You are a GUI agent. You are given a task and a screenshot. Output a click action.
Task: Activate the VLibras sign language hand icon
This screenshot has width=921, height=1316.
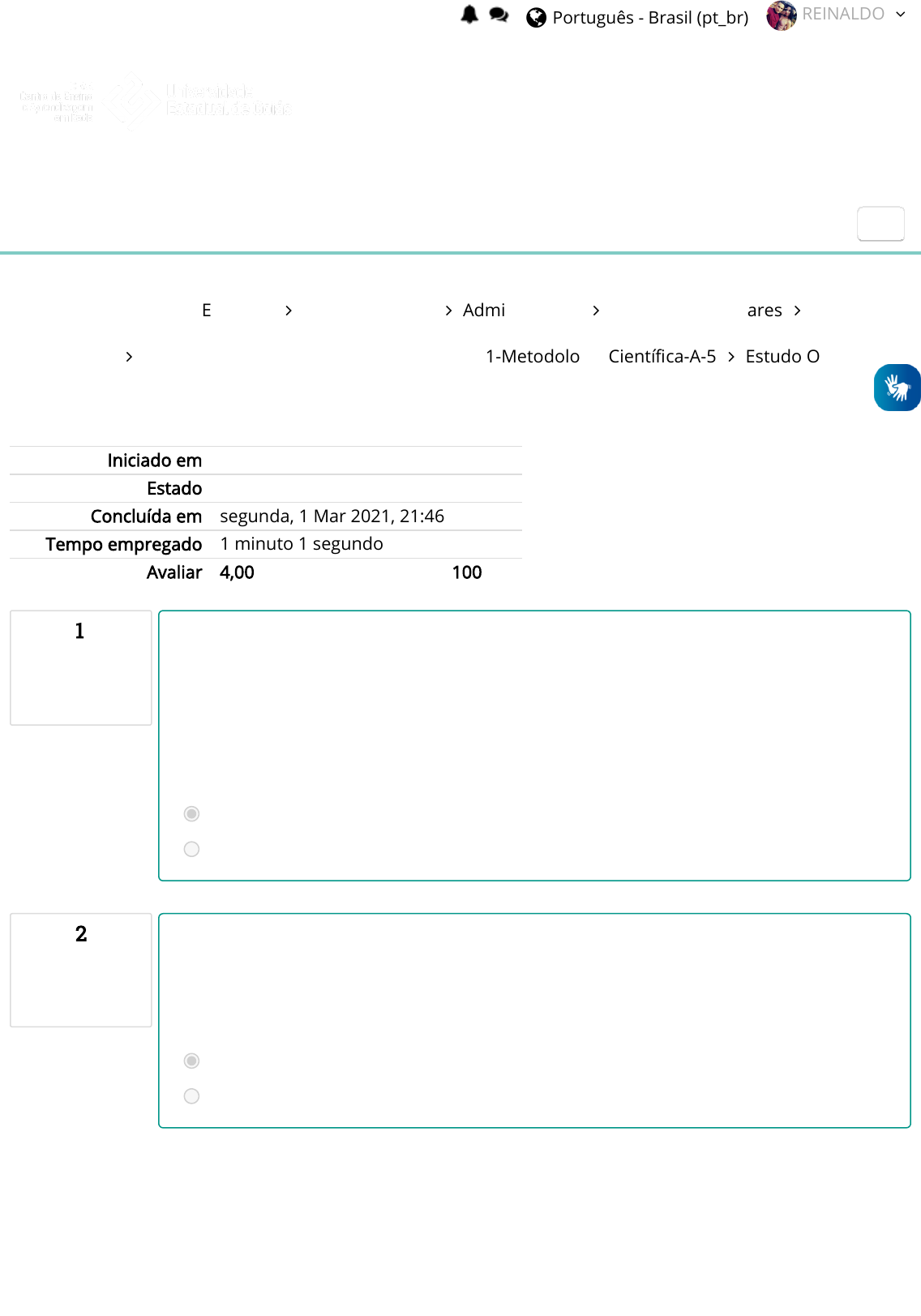(x=897, y=388)
